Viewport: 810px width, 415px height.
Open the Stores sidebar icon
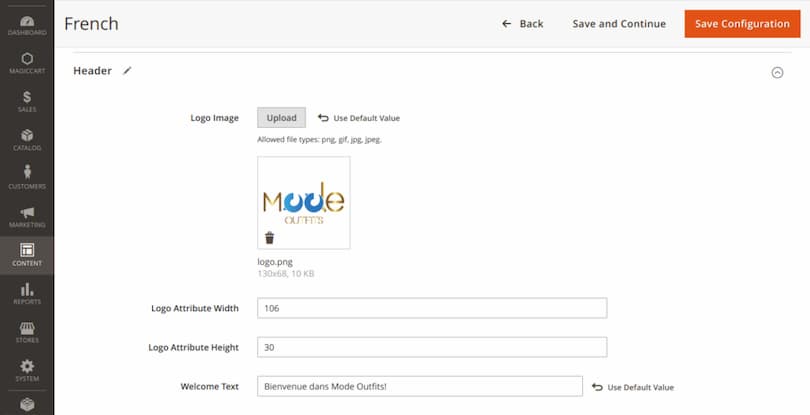coord(26,332)
